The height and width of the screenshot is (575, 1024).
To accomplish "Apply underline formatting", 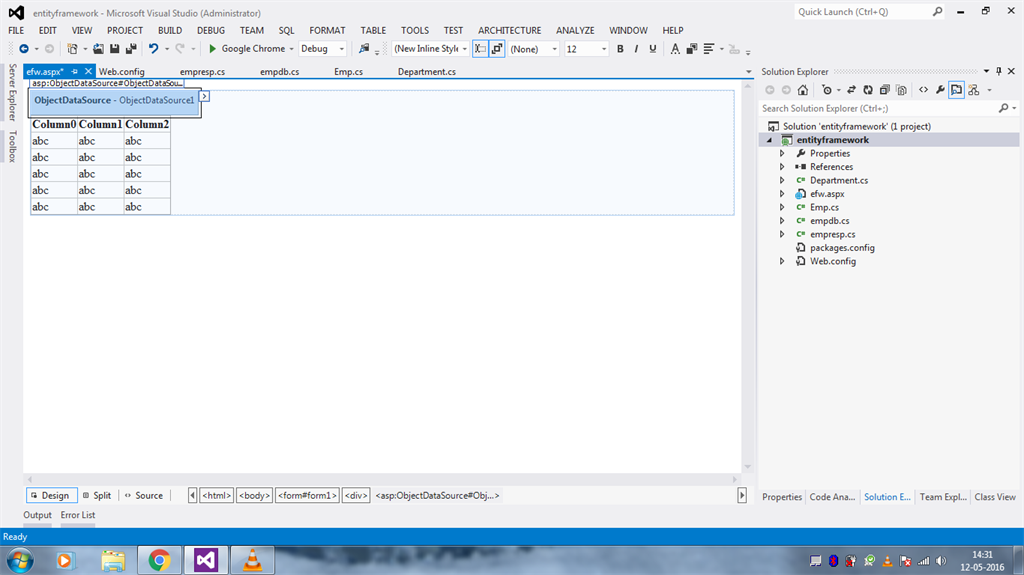I will tap(652, 49).
